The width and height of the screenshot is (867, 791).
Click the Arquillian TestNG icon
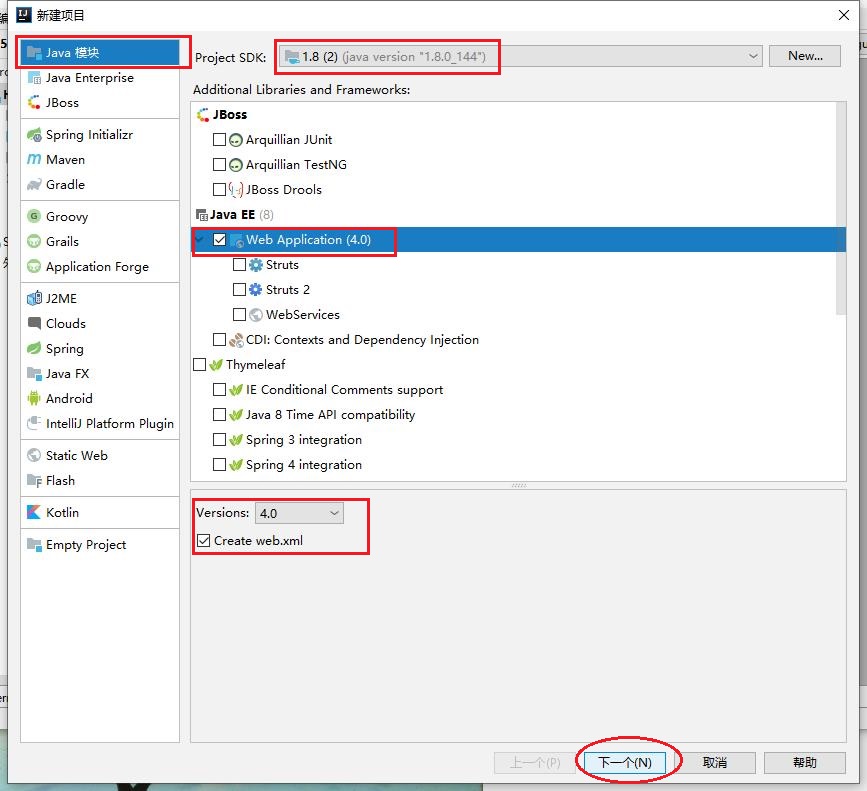tap(236, 165)
